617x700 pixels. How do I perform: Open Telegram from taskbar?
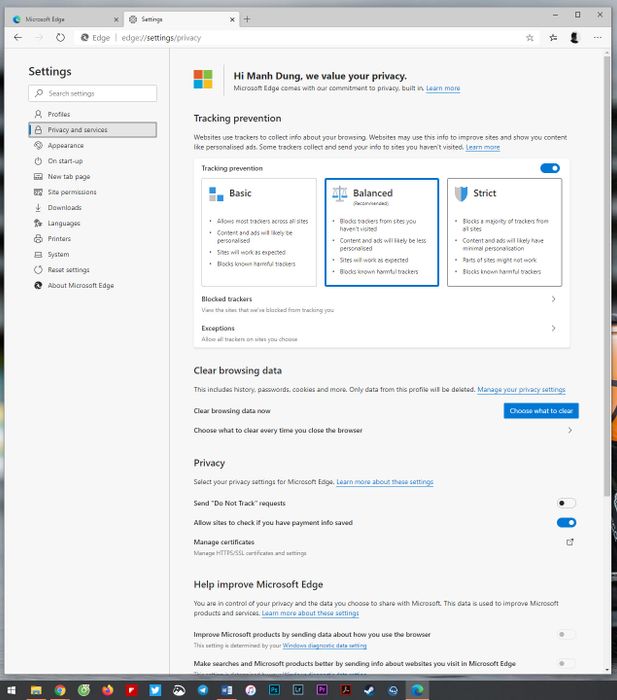click(203, 691)
